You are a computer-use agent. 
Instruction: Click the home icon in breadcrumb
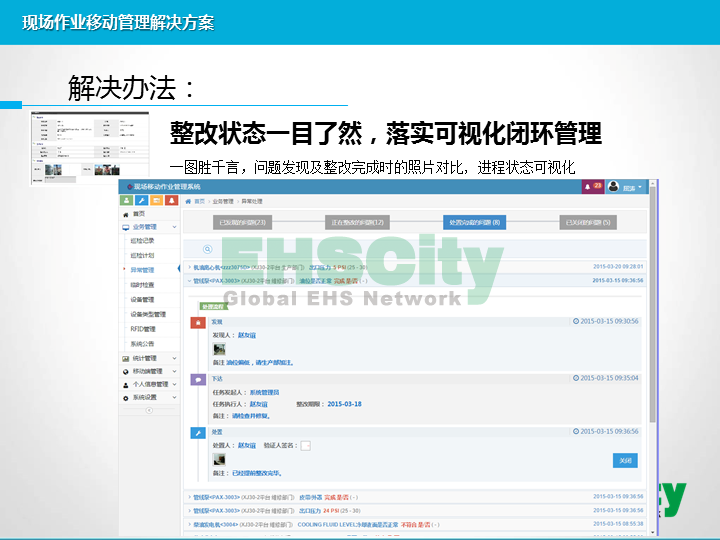(x=188, y=201)
